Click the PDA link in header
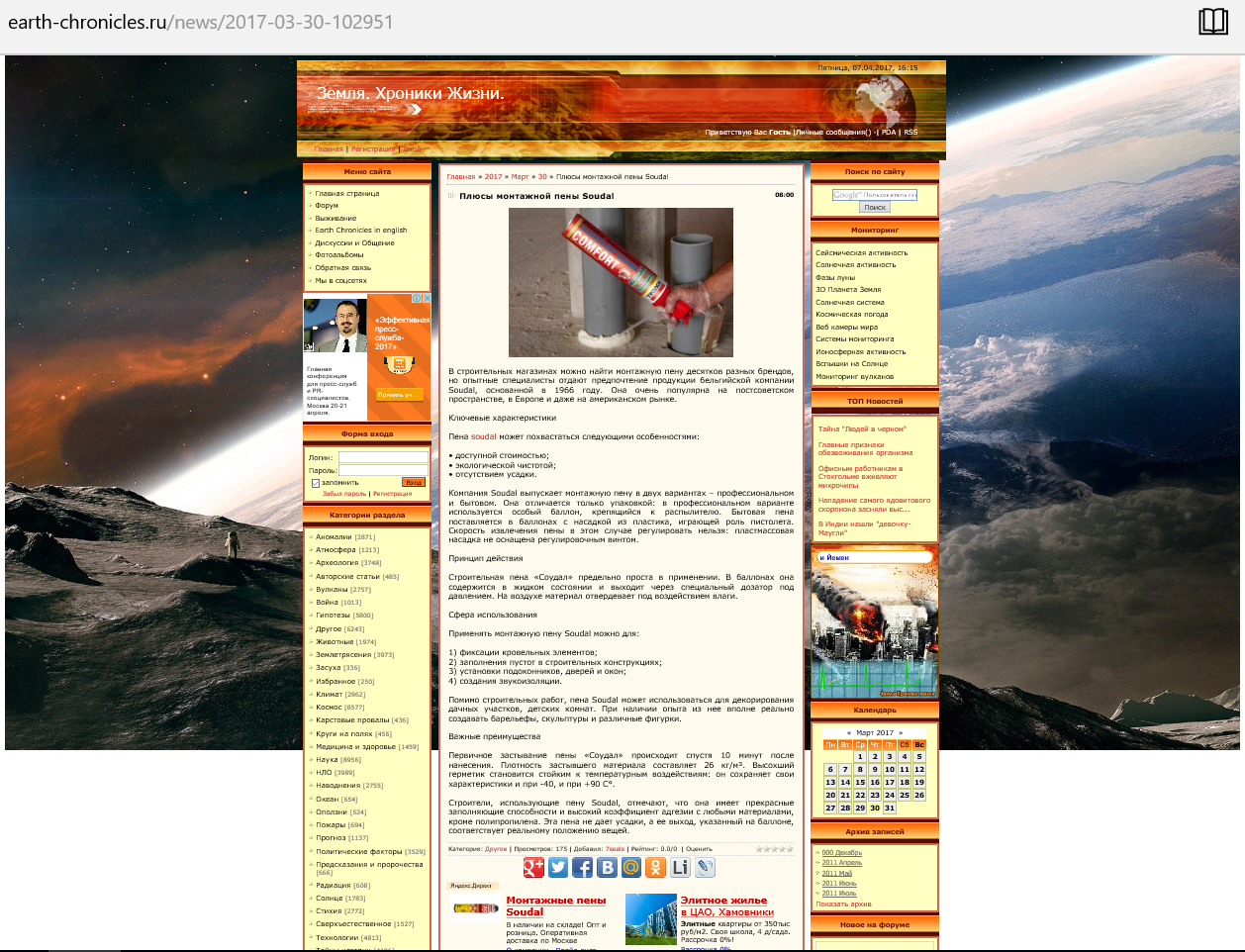This screenshot has width=1245, height=952. (889, 132)
